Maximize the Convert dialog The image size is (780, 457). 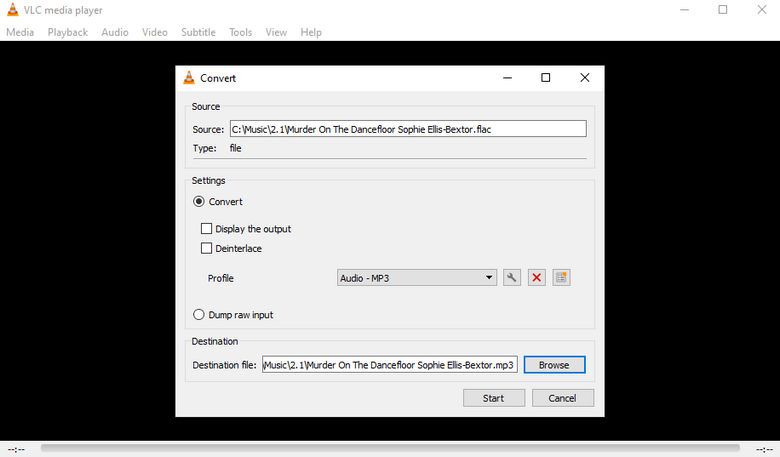[x=546, y=78]
